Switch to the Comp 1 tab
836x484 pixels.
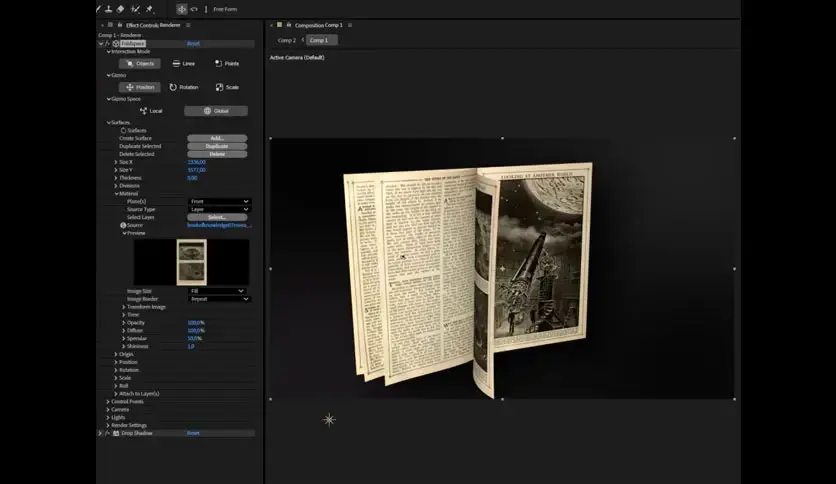(x=321, y=41)
